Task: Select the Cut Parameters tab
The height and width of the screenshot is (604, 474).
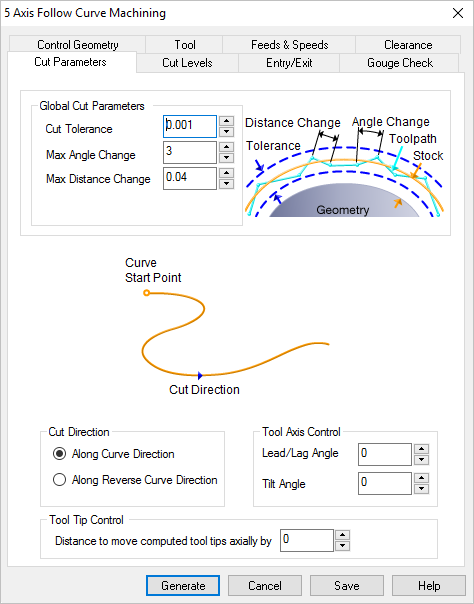Action: point(72,62)
